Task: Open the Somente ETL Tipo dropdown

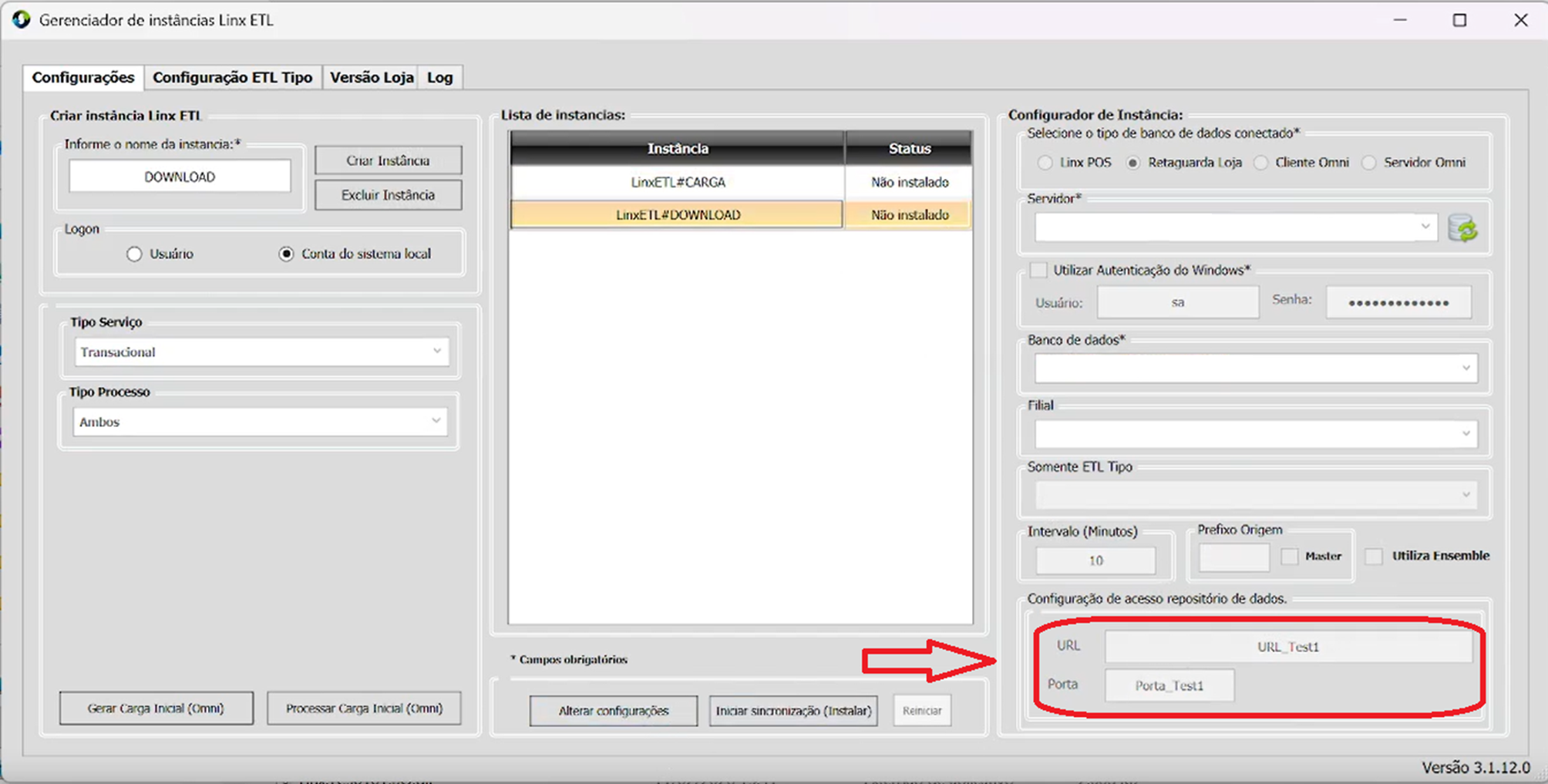Action: 1256,495
